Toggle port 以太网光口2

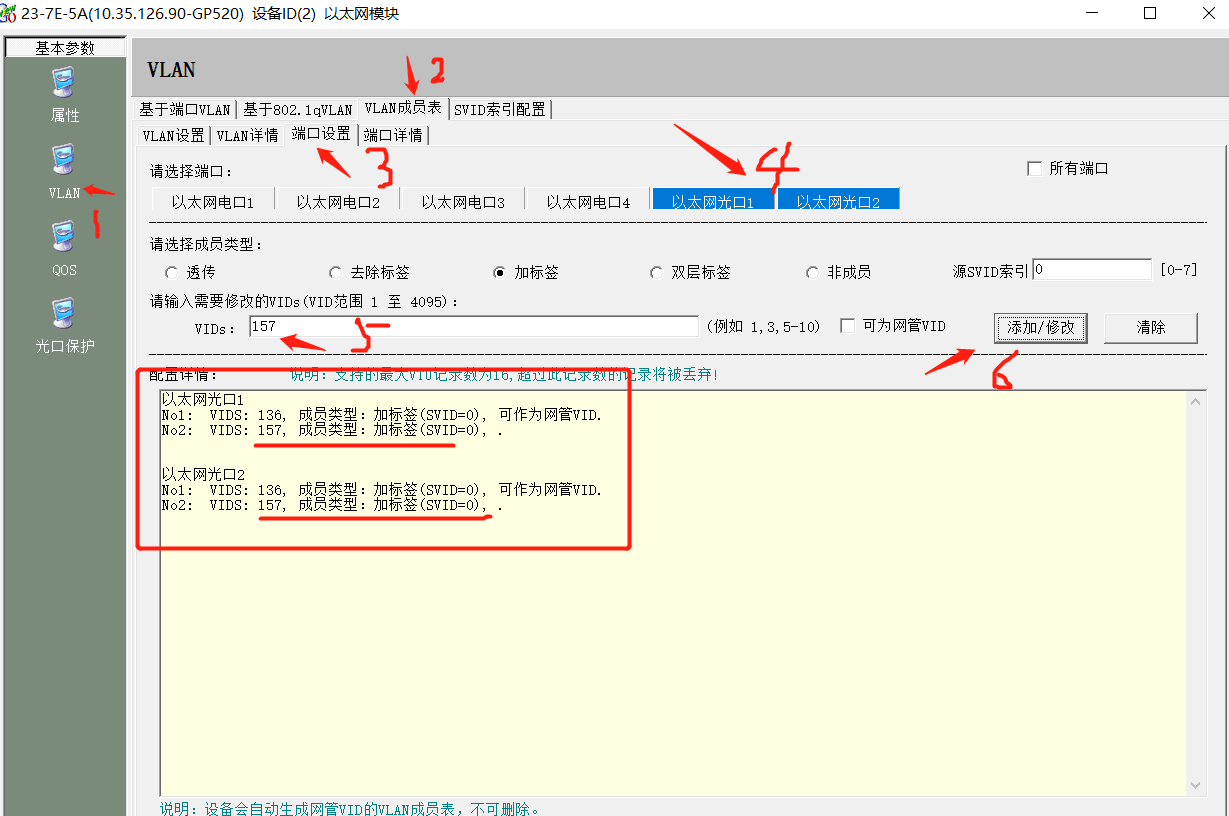[x=838, y=201]
